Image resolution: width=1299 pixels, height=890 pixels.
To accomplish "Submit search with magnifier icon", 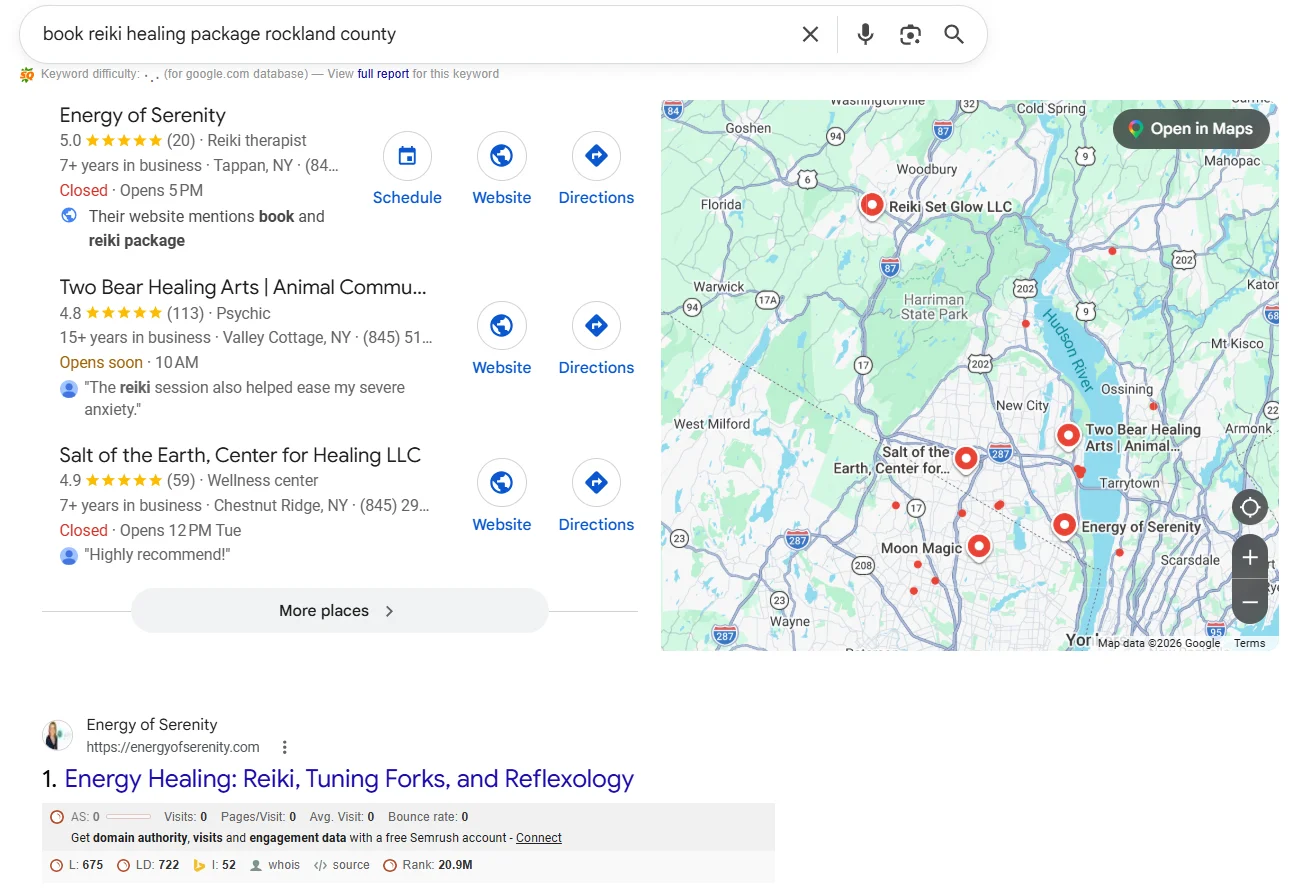I will click(x=954, y=34).
